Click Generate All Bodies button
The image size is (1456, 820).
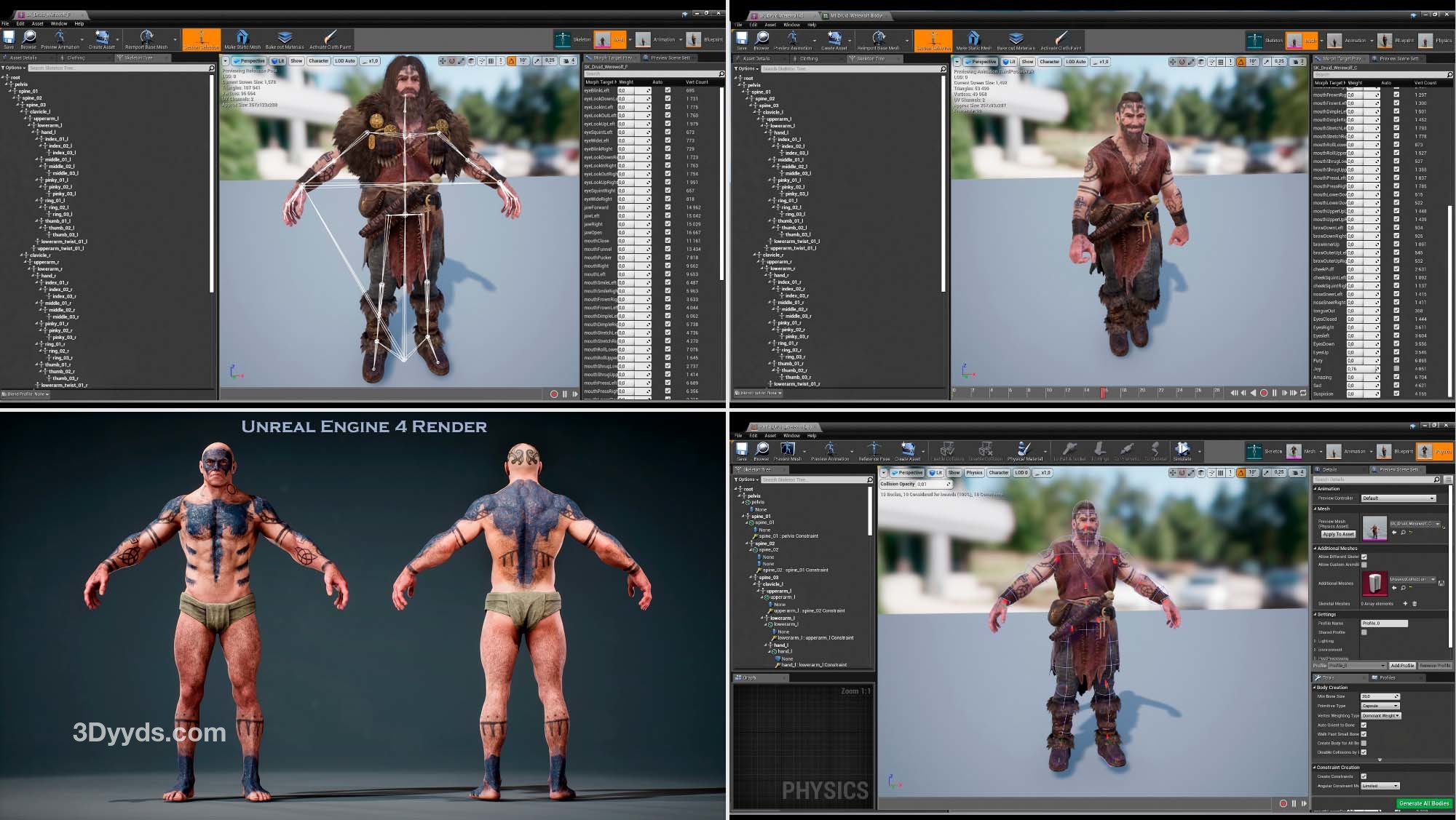coord(1424,803)
